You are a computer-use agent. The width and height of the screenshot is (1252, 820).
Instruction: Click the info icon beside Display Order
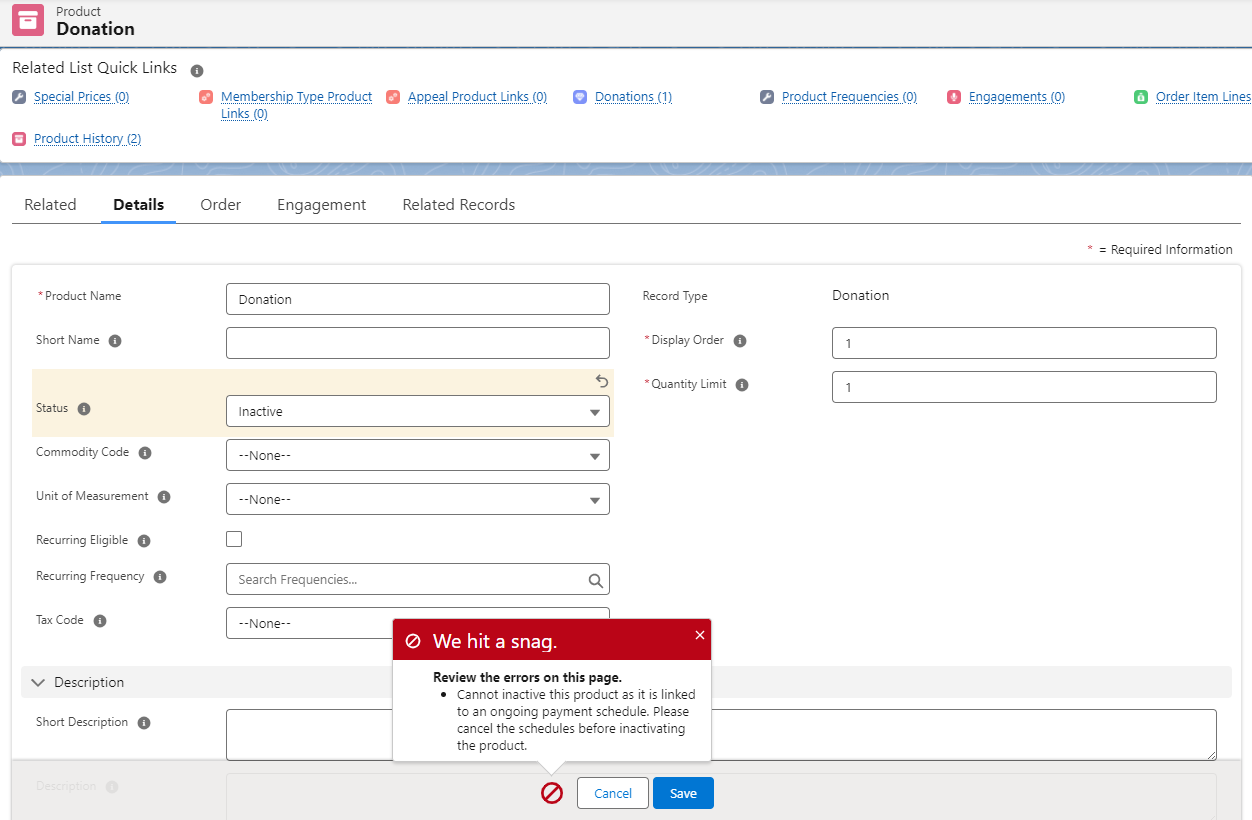pyautogui.click(x=740, y=341)
